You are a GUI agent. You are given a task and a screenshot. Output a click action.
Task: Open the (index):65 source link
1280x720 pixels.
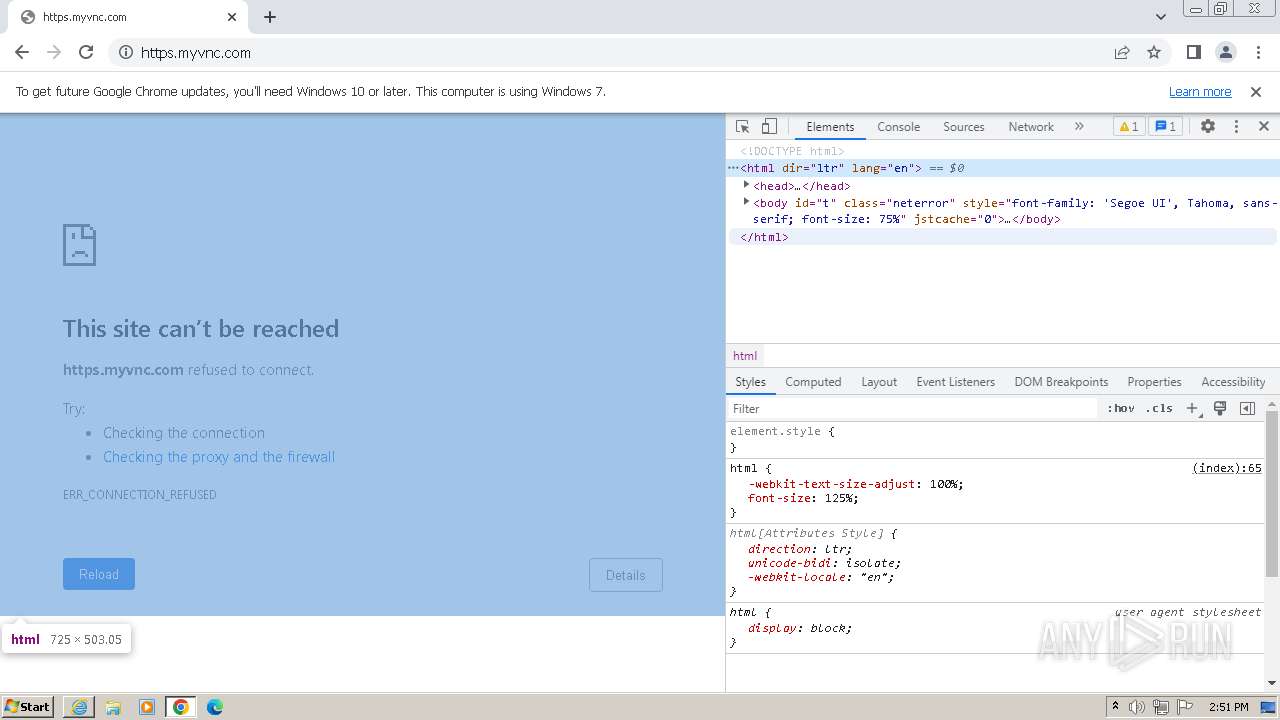(x=1227, y=468)
